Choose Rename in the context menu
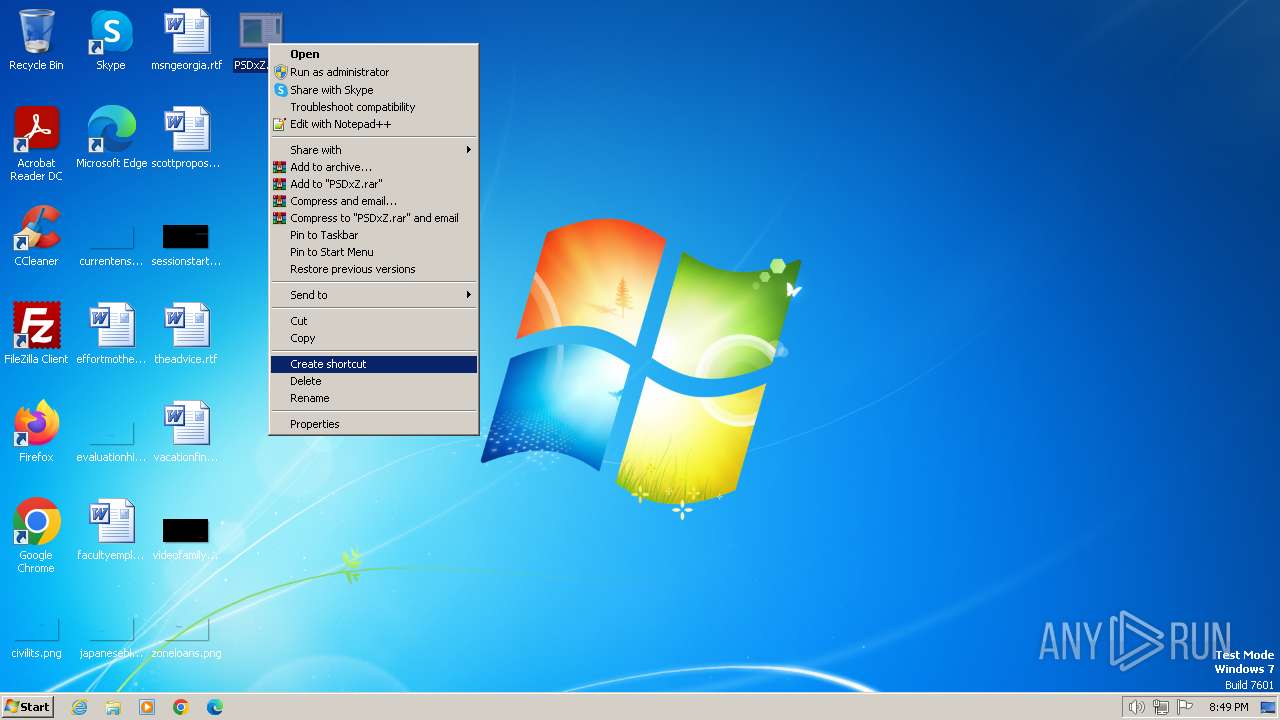1280x720 pixels. (x=374, y=398)
